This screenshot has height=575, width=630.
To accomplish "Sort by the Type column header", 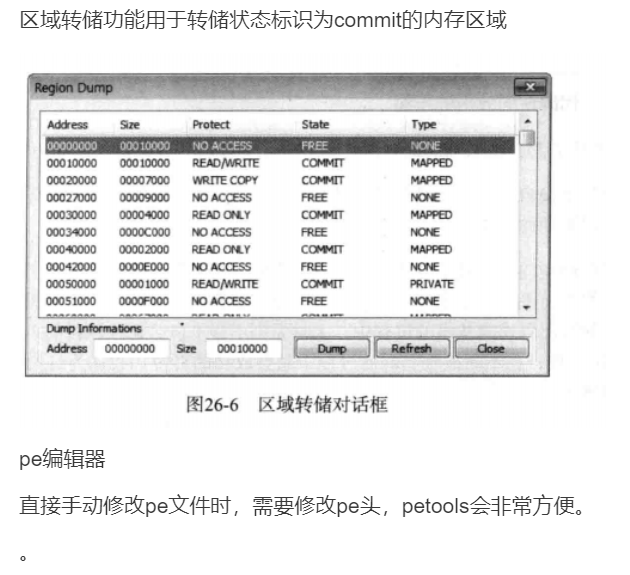I will (424, 125).
